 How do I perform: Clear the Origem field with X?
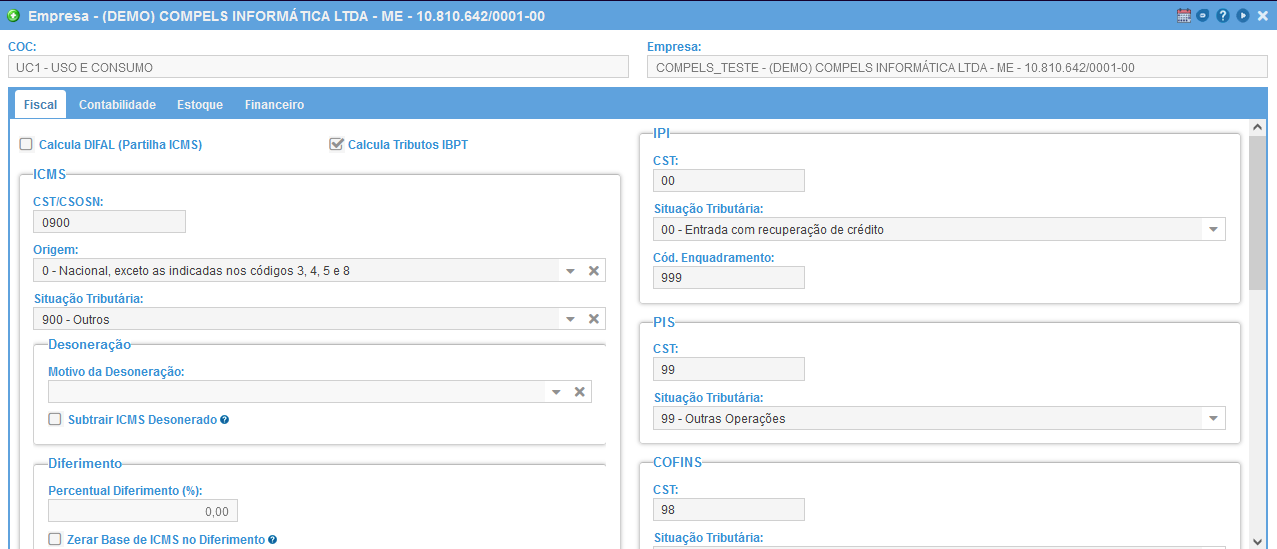click(593, 271)
